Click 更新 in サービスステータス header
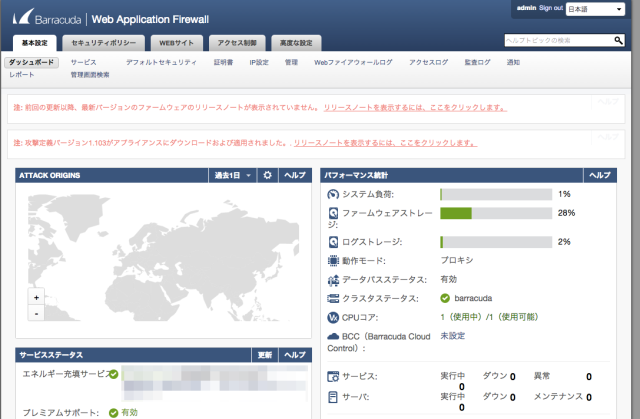The image size is (640, 419). point(265,355)
